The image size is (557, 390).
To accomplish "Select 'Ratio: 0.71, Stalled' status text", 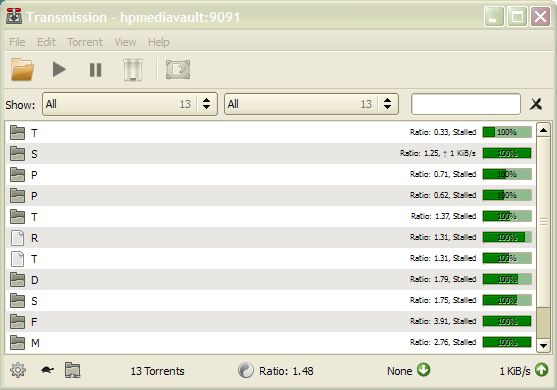I will (443, 174).
